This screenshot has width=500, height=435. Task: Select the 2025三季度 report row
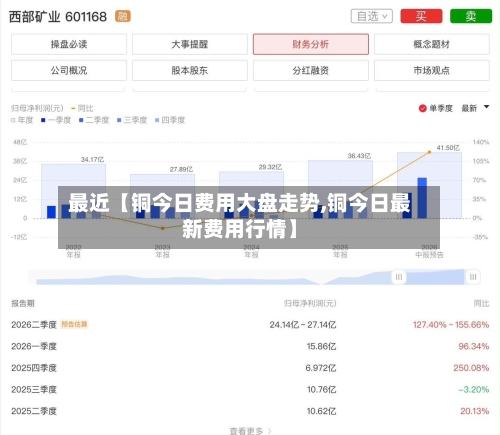pos(250,390)
